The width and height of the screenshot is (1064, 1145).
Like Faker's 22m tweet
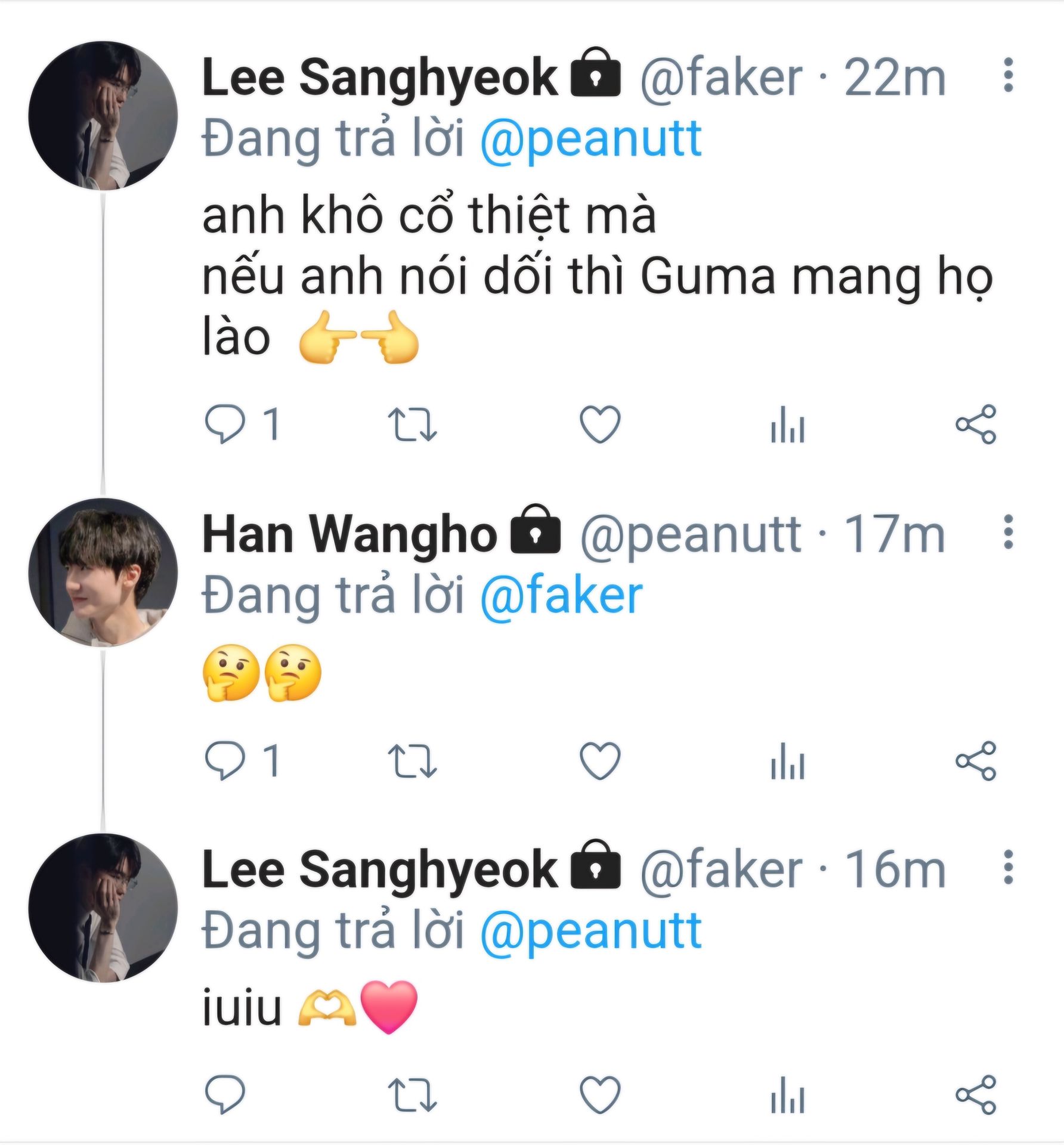(x=600, y=425)
